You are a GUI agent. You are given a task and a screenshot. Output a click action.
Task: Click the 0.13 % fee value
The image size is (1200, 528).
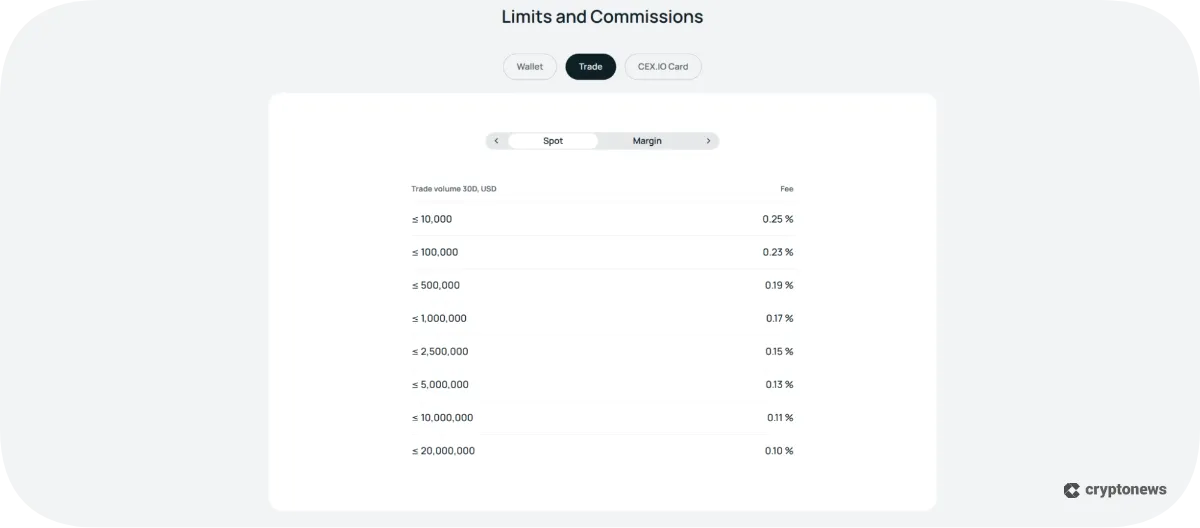tap(778, 384)
